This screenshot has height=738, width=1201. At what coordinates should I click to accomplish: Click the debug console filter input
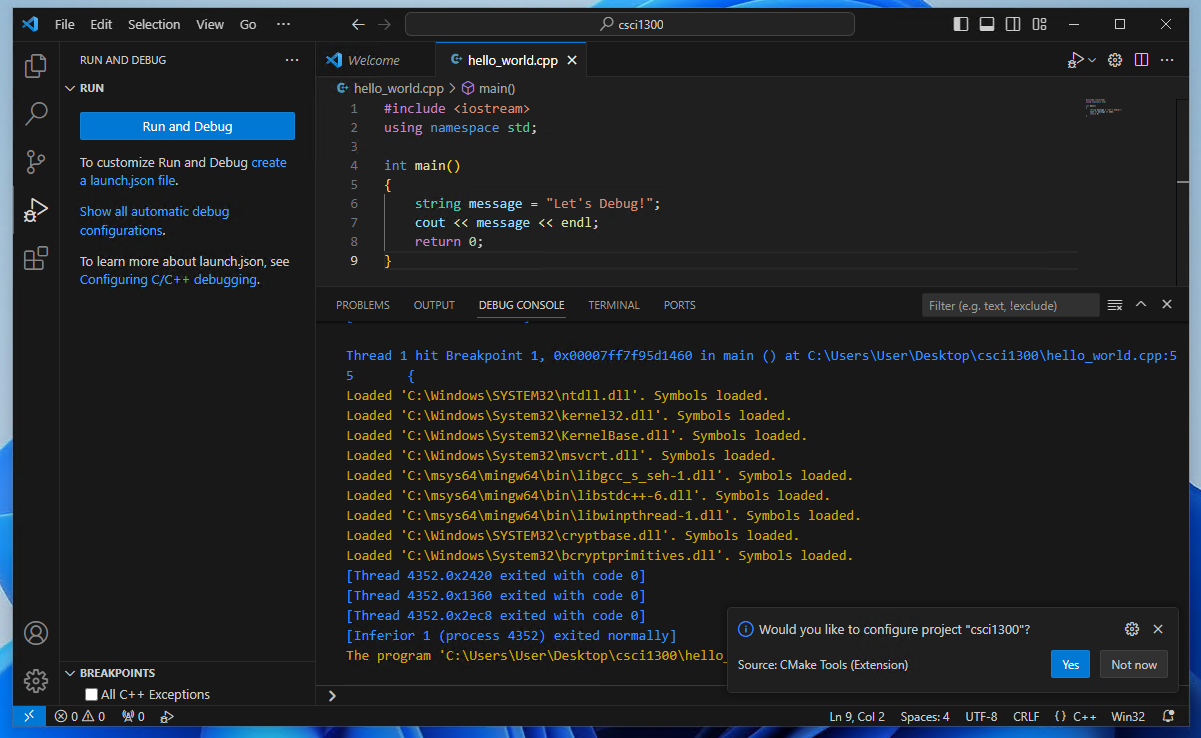coord(1010,305)
